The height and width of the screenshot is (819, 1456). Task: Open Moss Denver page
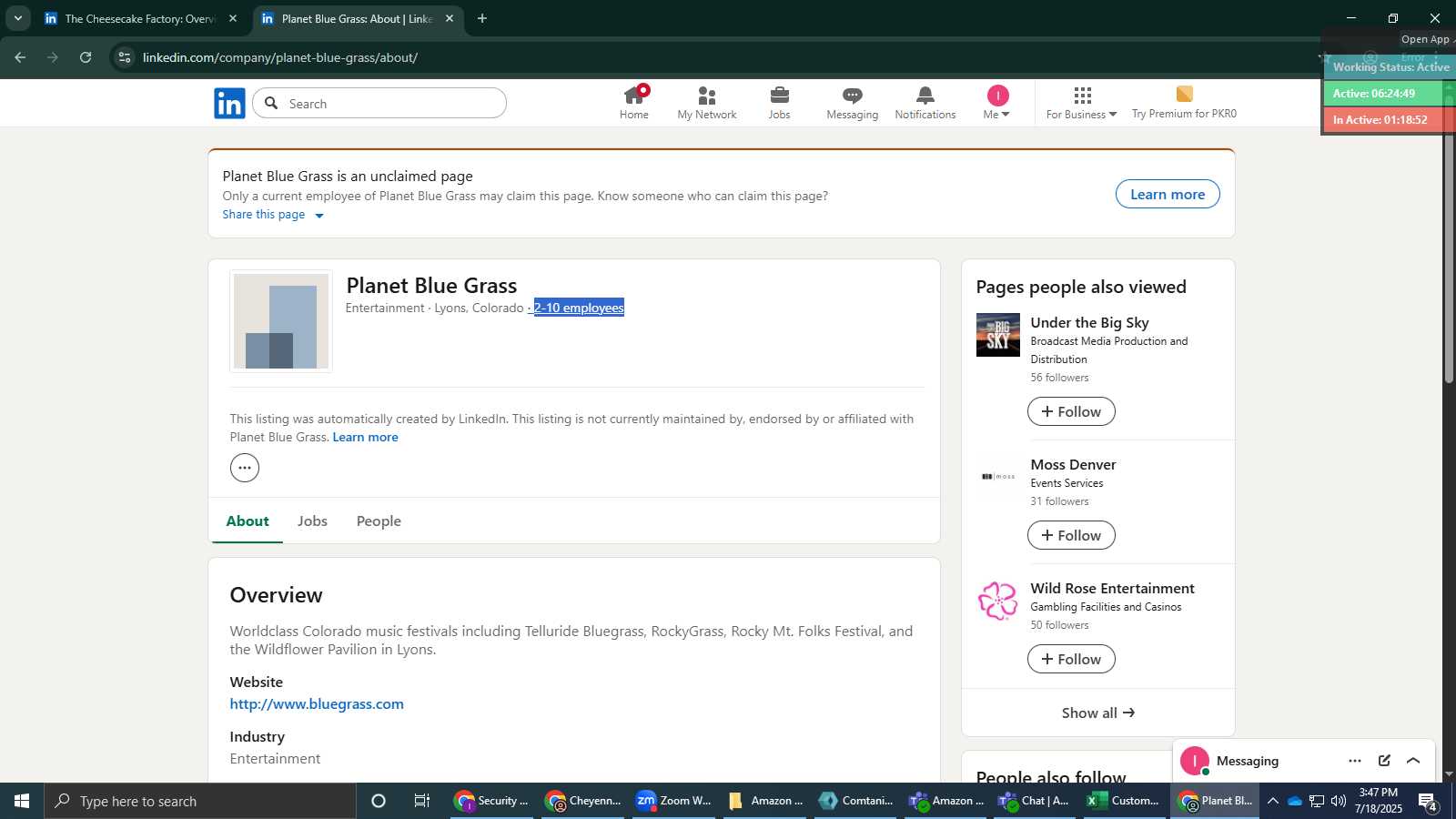(x=1073, y=464)
